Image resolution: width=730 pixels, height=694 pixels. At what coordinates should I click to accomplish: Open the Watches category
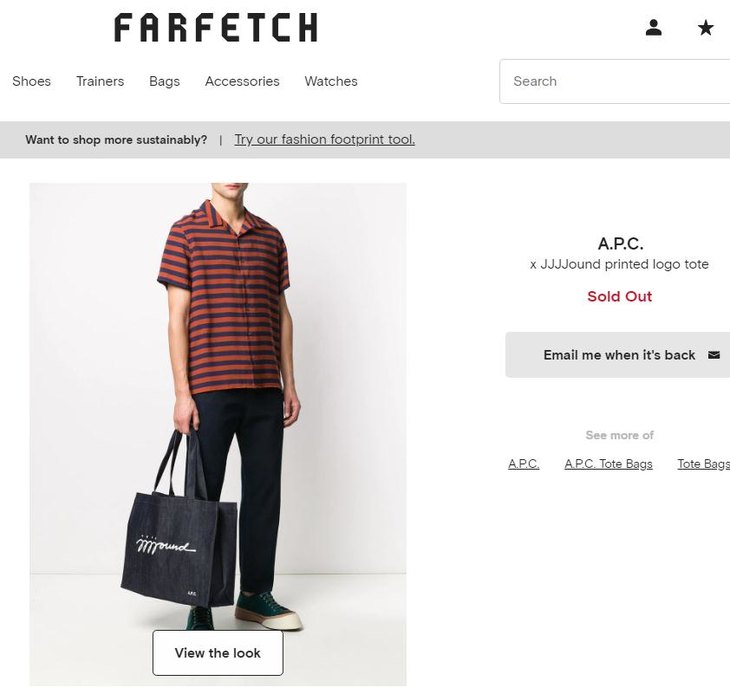coord(331,81)
